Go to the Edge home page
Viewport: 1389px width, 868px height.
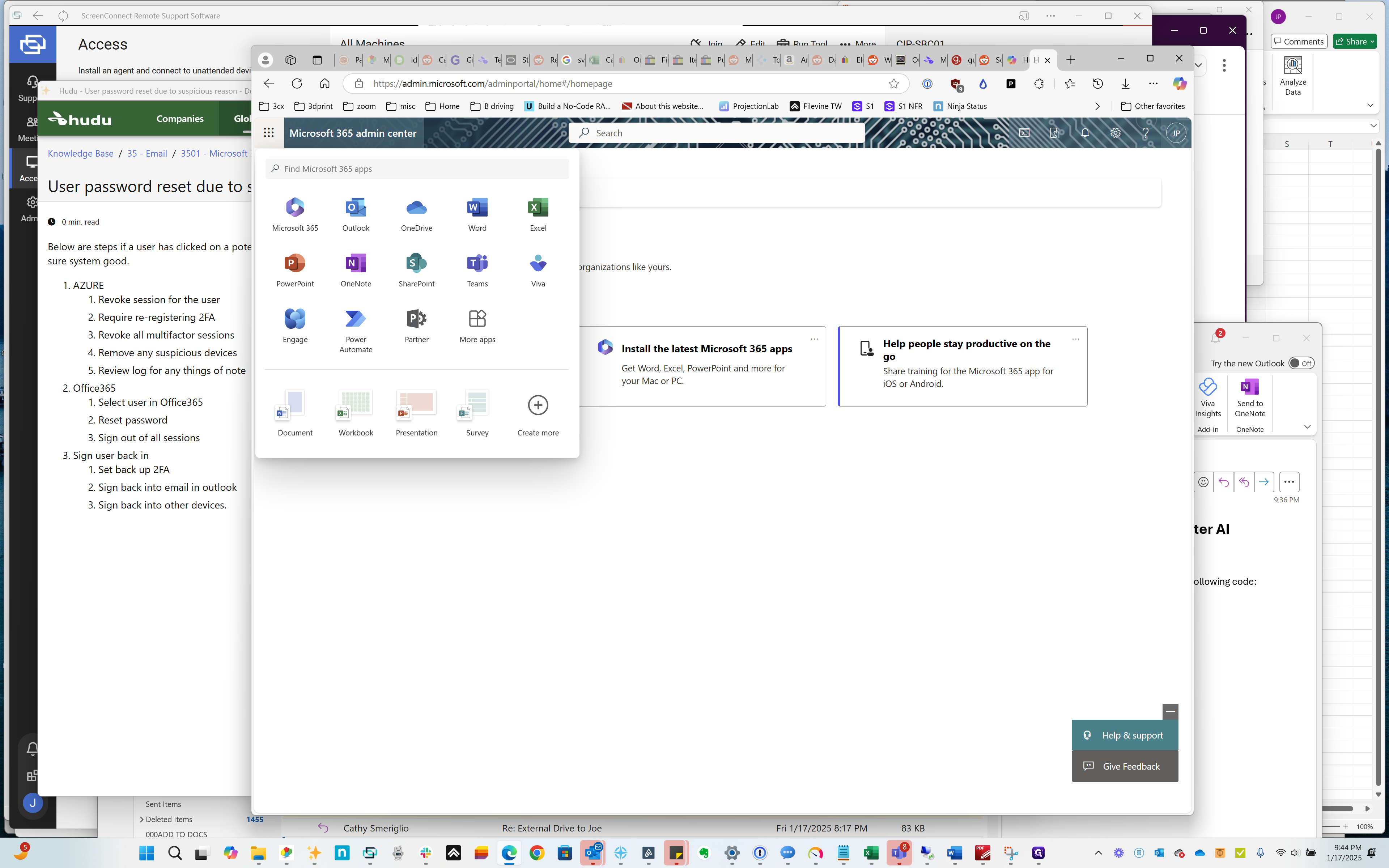pos(325,83)
